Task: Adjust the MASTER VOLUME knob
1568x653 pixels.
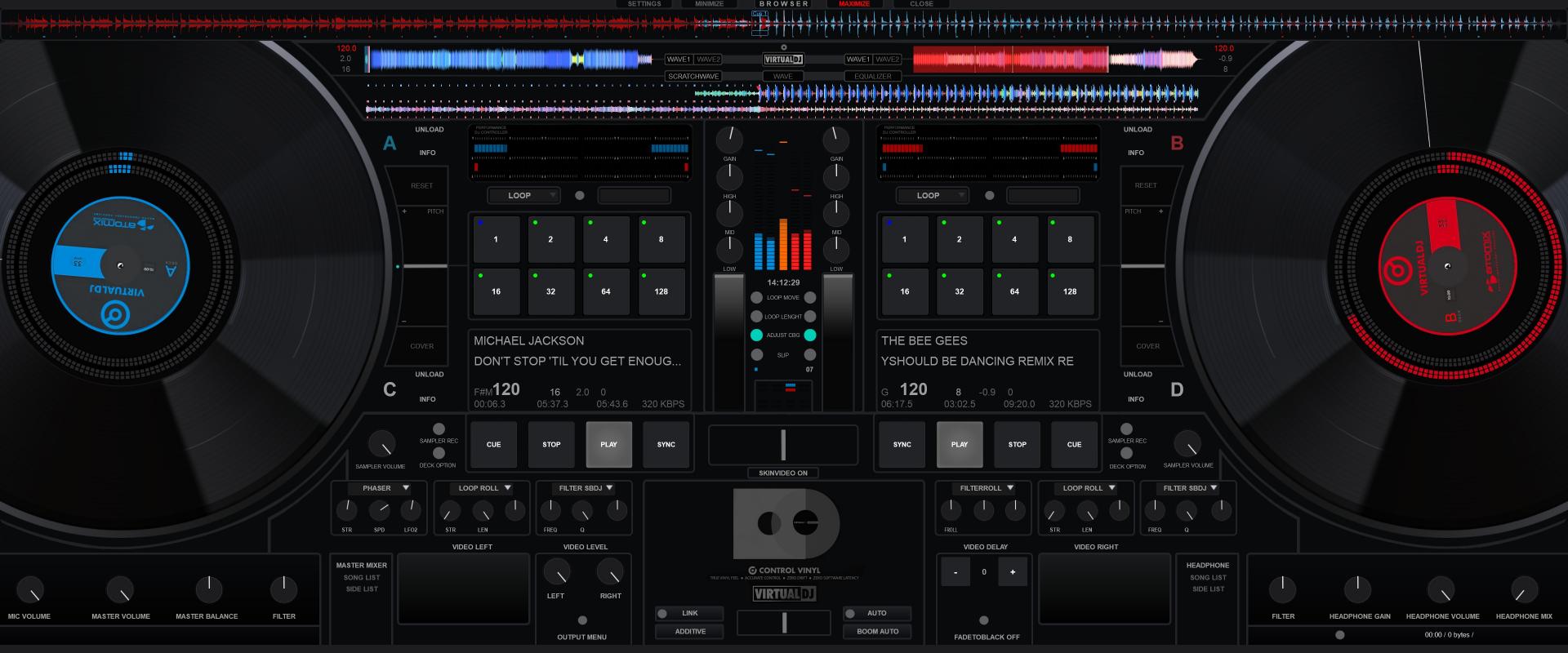Action: click(x=120, y=589)
